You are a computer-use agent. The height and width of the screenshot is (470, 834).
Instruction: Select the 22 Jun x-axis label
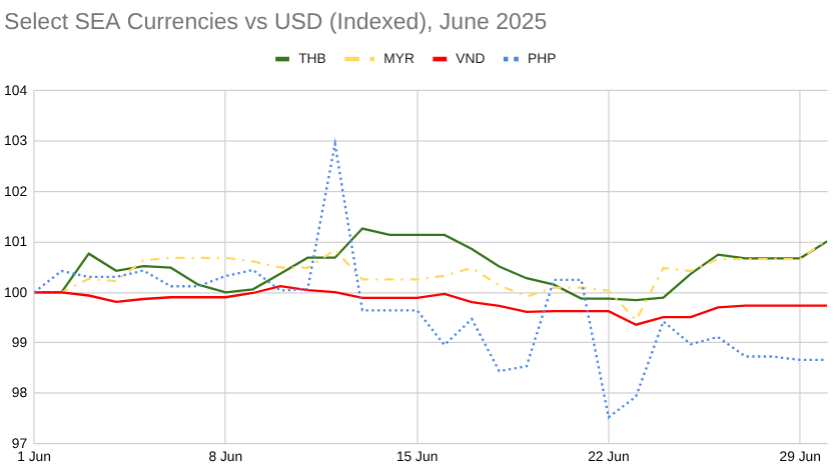608,458
